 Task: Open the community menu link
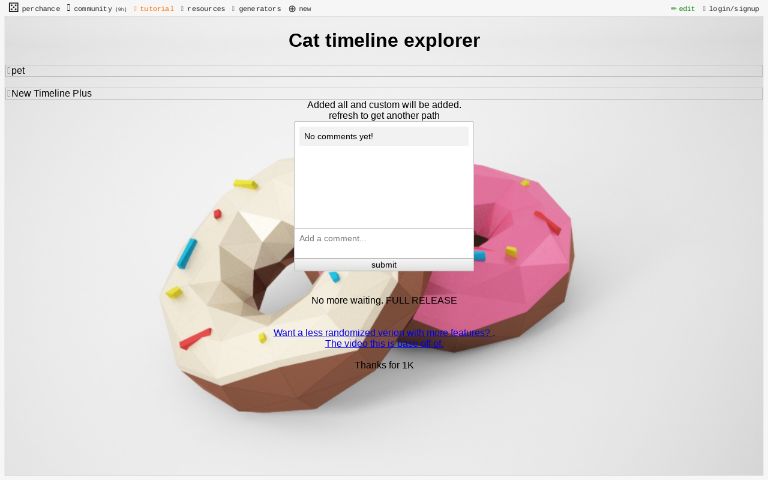click(x=96, y=8)
